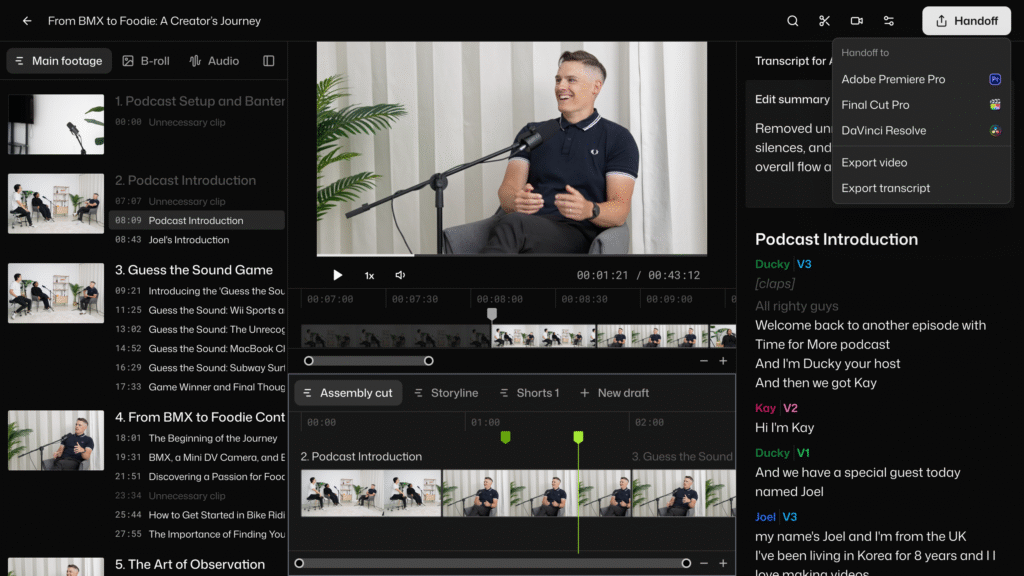The image size is (1024, 576).
Task: Create a New draft
Action: (x=614, y=392)
